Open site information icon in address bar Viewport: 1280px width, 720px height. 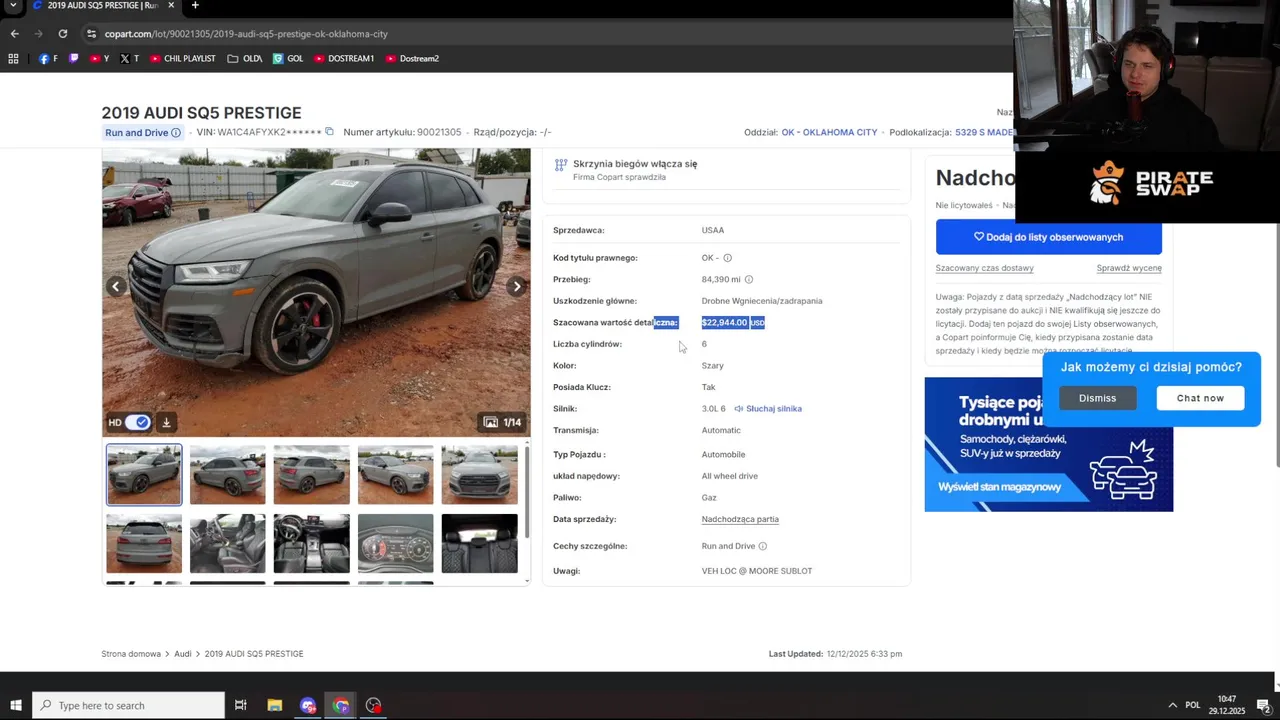91,34
